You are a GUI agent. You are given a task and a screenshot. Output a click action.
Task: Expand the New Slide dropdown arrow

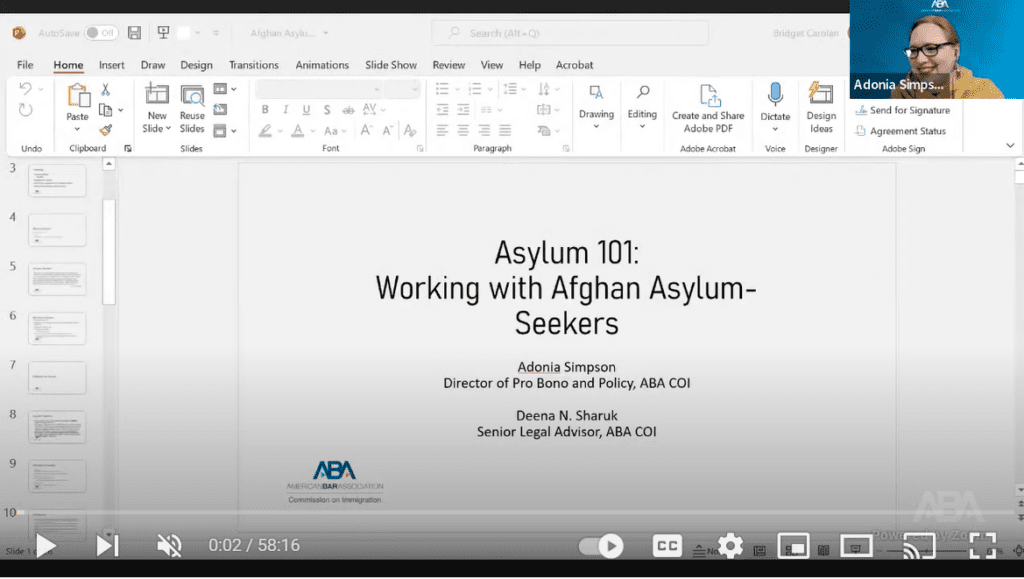168,129
